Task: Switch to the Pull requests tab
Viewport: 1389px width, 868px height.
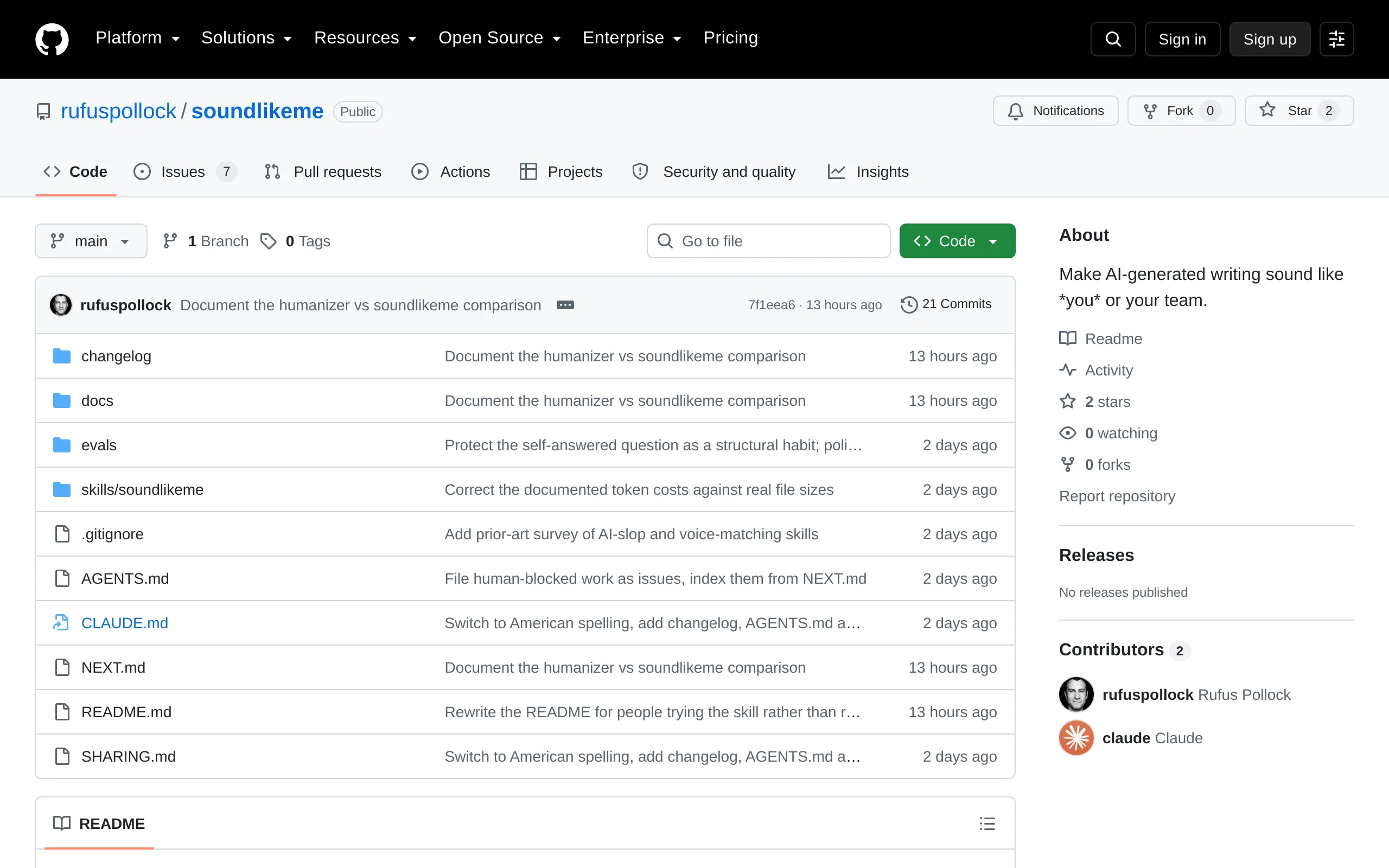Action: 323,171
